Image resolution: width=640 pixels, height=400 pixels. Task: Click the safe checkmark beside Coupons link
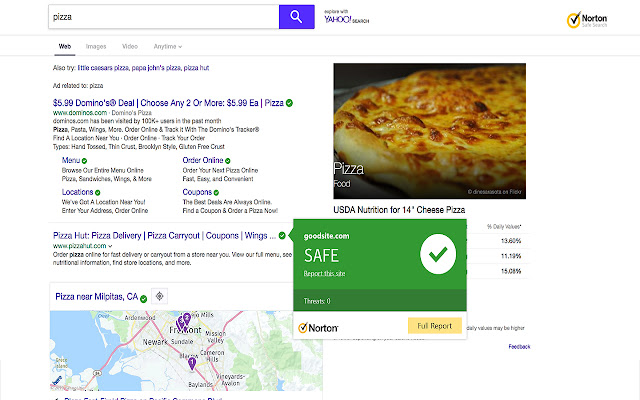point(217,192)
